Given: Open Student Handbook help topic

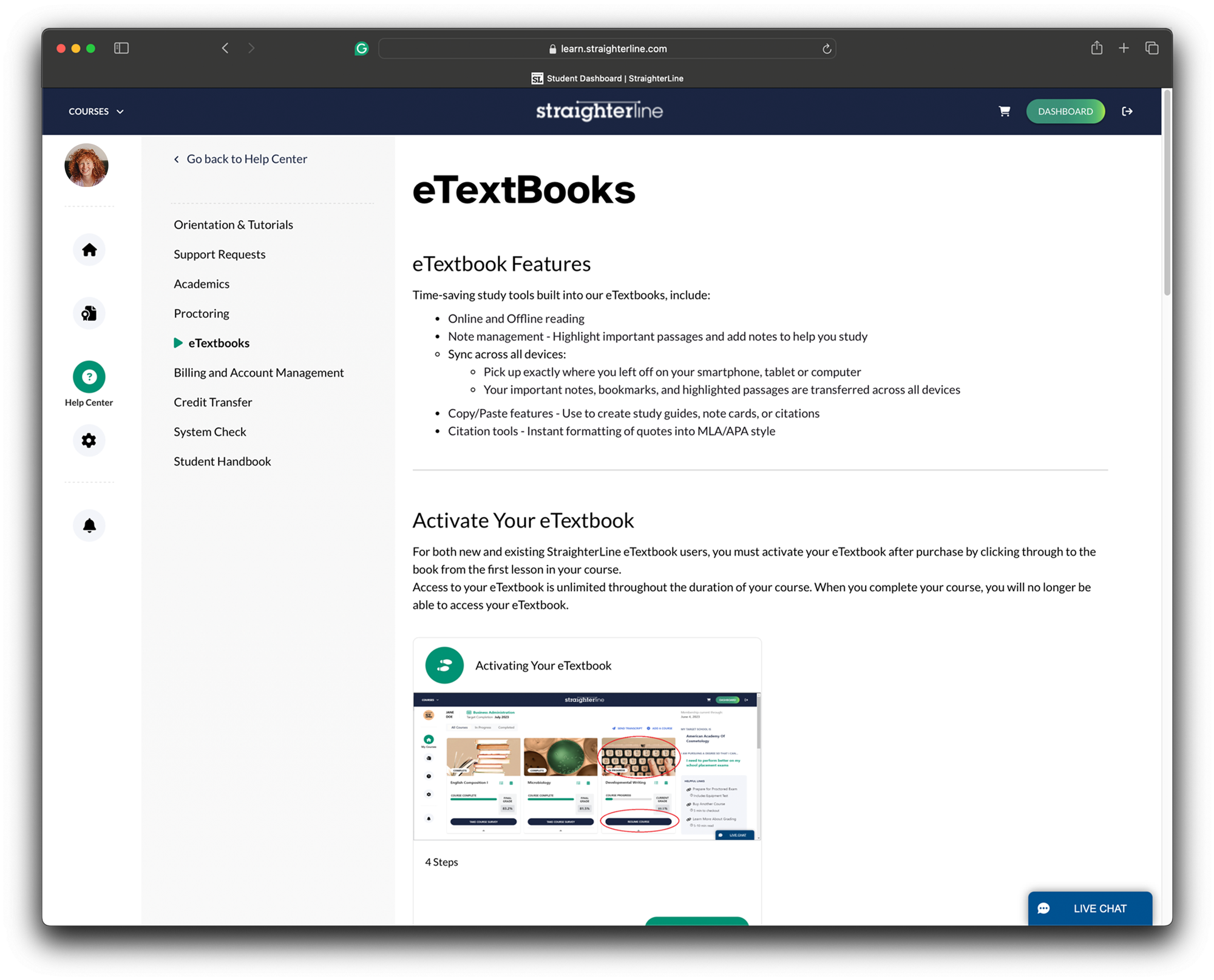Looking at the screenshot, I should tap(222, 461).
